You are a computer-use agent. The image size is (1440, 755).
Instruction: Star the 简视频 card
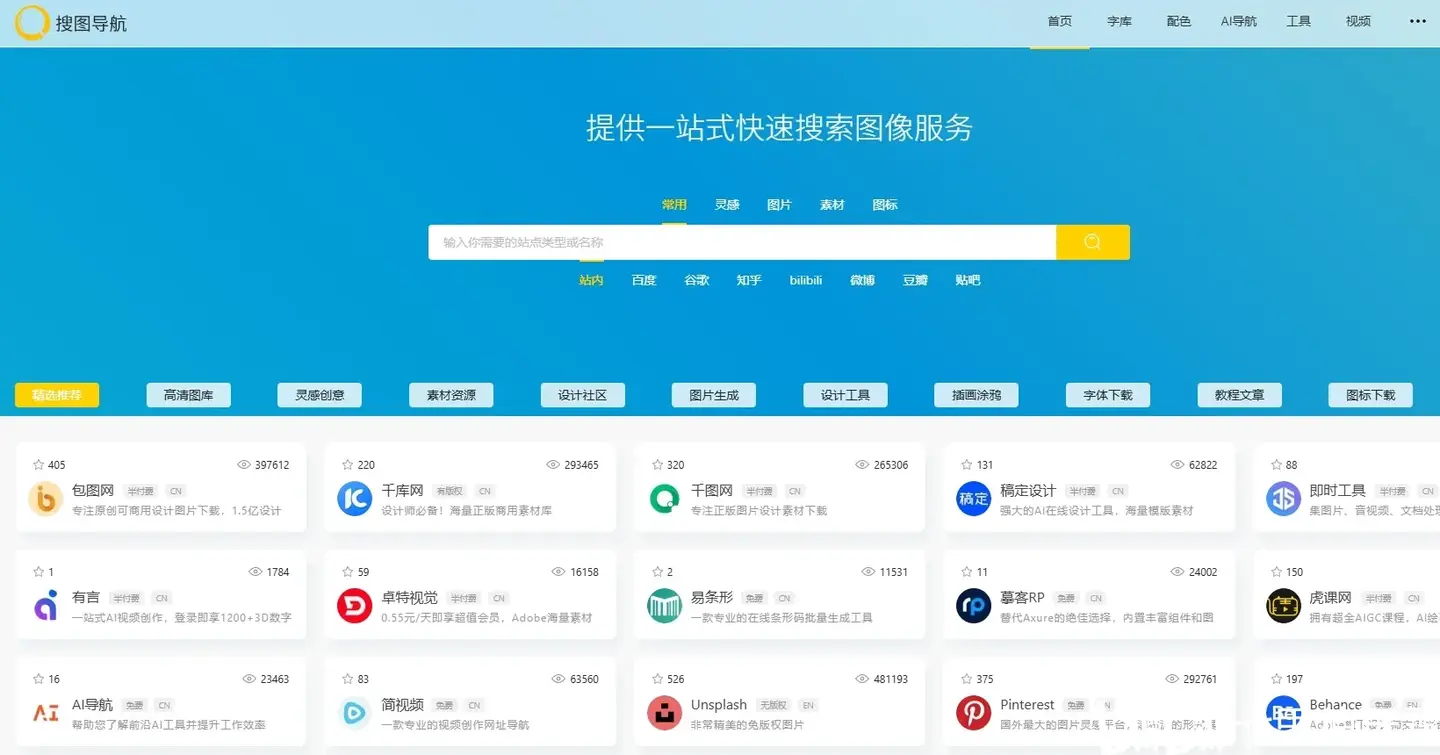point(348,679)
